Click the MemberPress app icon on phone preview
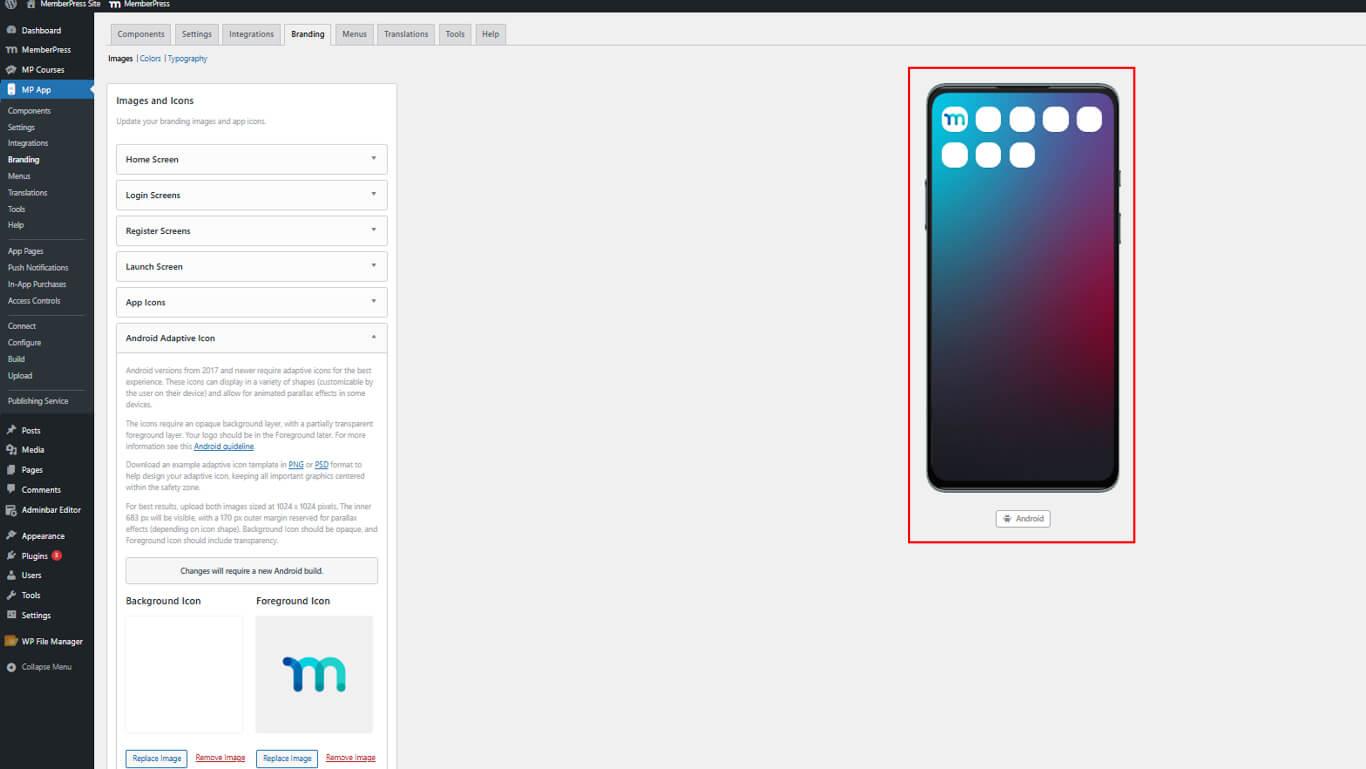Screen dimensions: 1366x769 click(954, 120)
